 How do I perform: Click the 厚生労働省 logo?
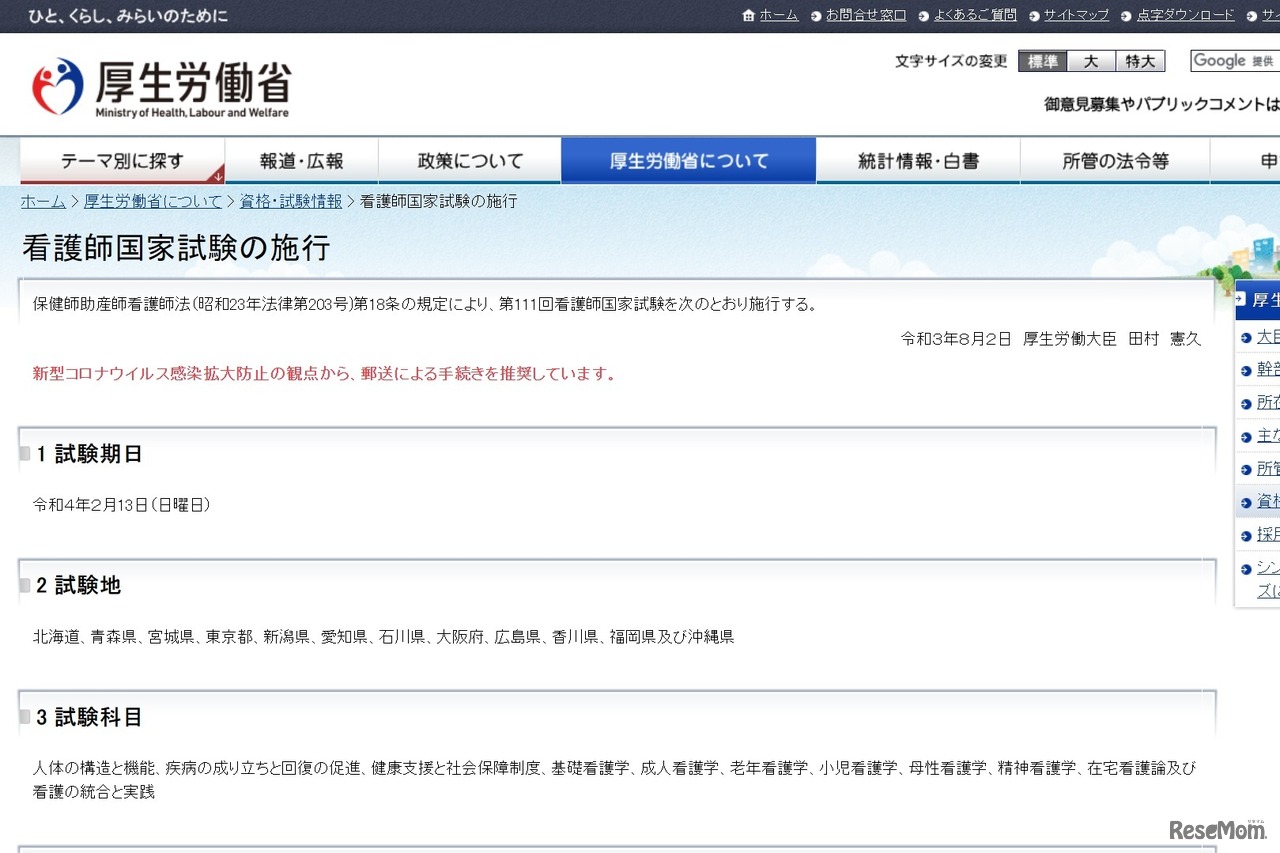161,87
